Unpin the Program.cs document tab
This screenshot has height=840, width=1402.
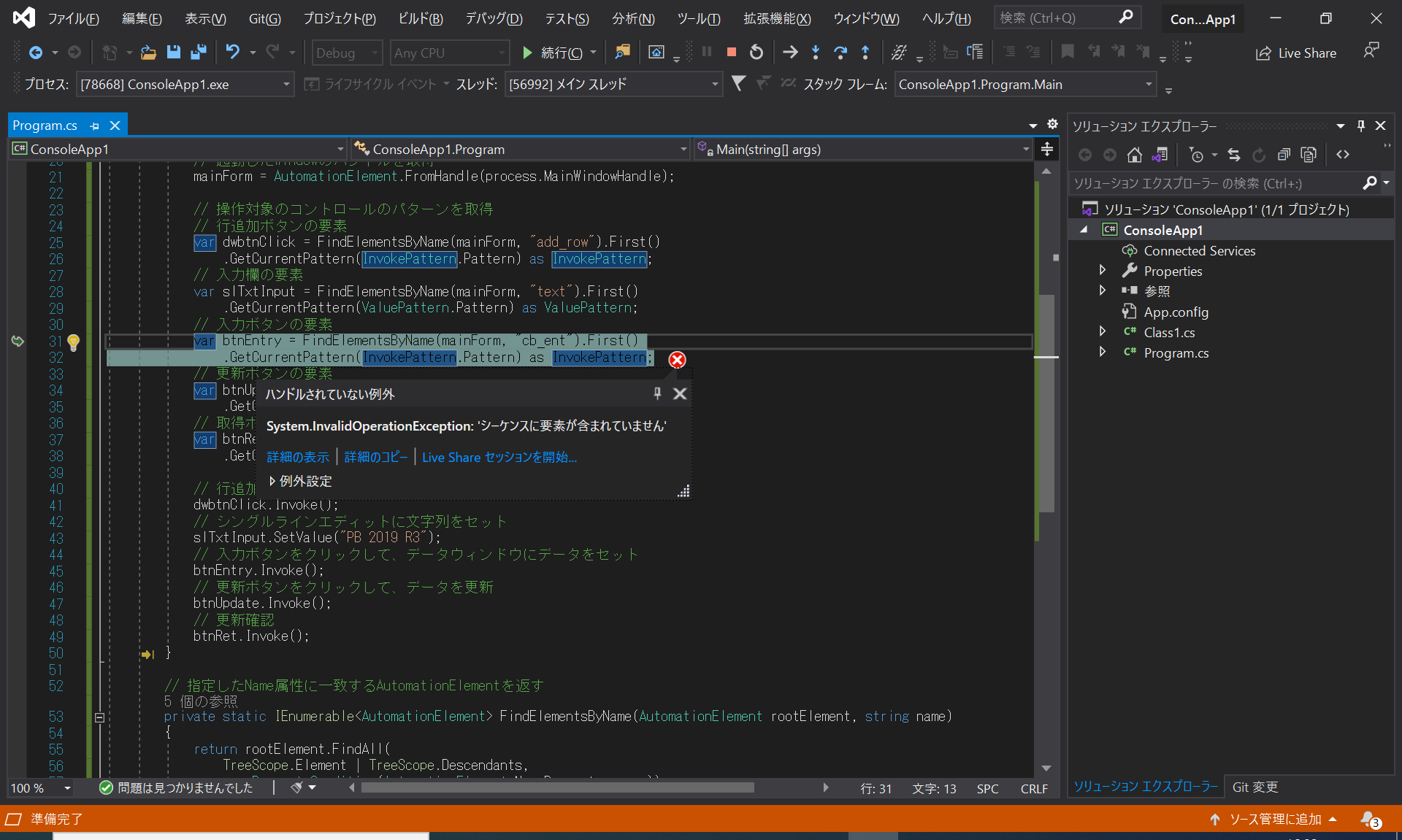point(94,126)
